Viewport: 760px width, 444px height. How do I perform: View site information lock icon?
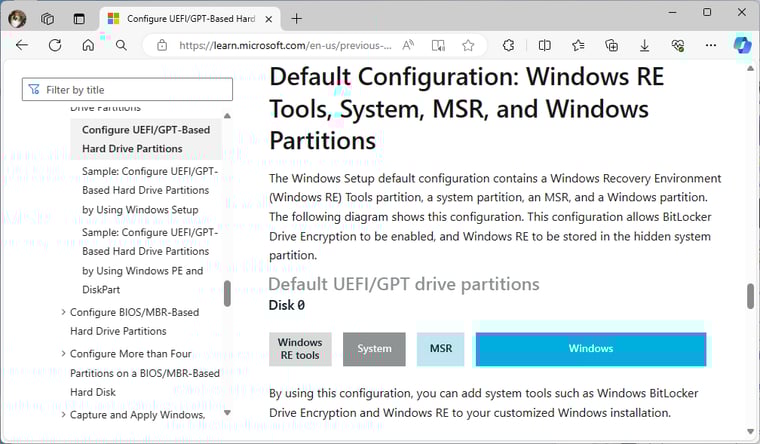162,45
